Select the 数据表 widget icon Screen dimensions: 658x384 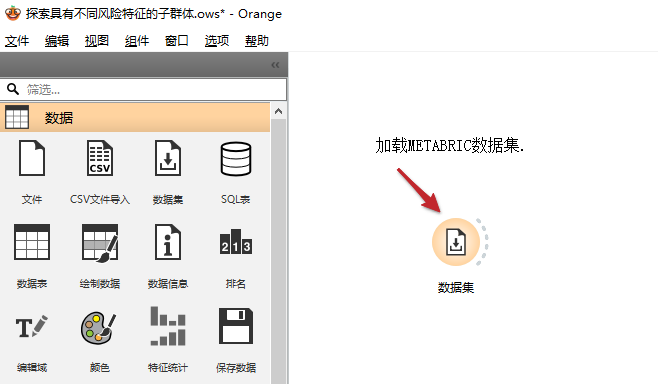click(32, 242)
